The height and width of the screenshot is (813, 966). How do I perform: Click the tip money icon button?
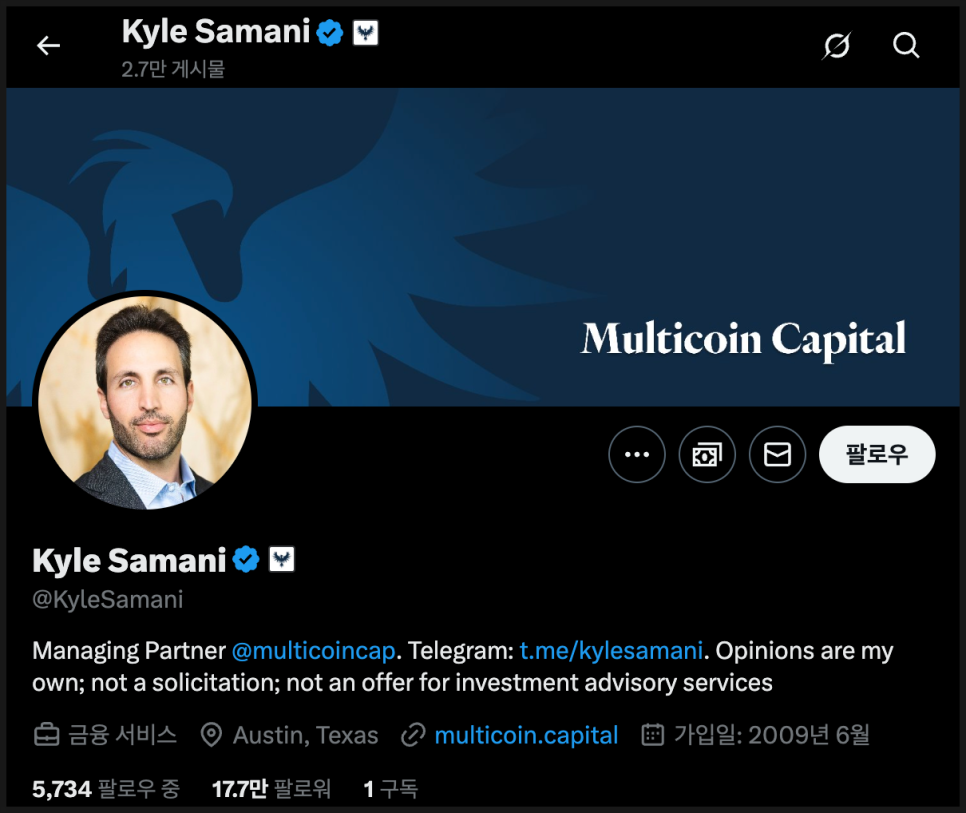click(707, 455)
